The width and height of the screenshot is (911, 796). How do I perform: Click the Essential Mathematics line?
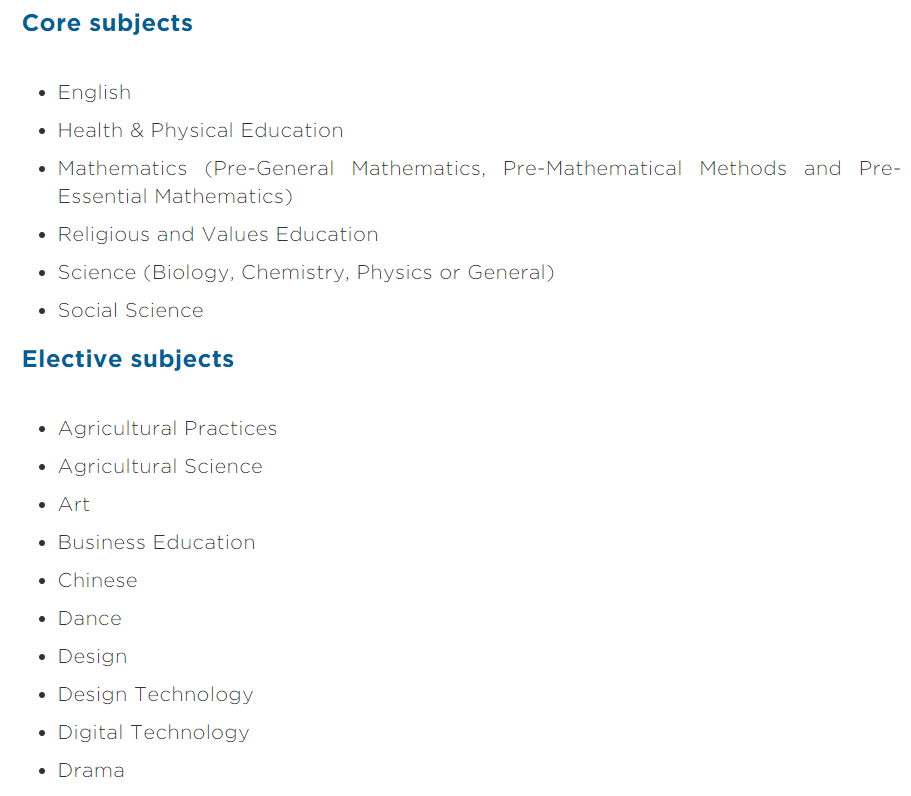click(x=175, y=196)
